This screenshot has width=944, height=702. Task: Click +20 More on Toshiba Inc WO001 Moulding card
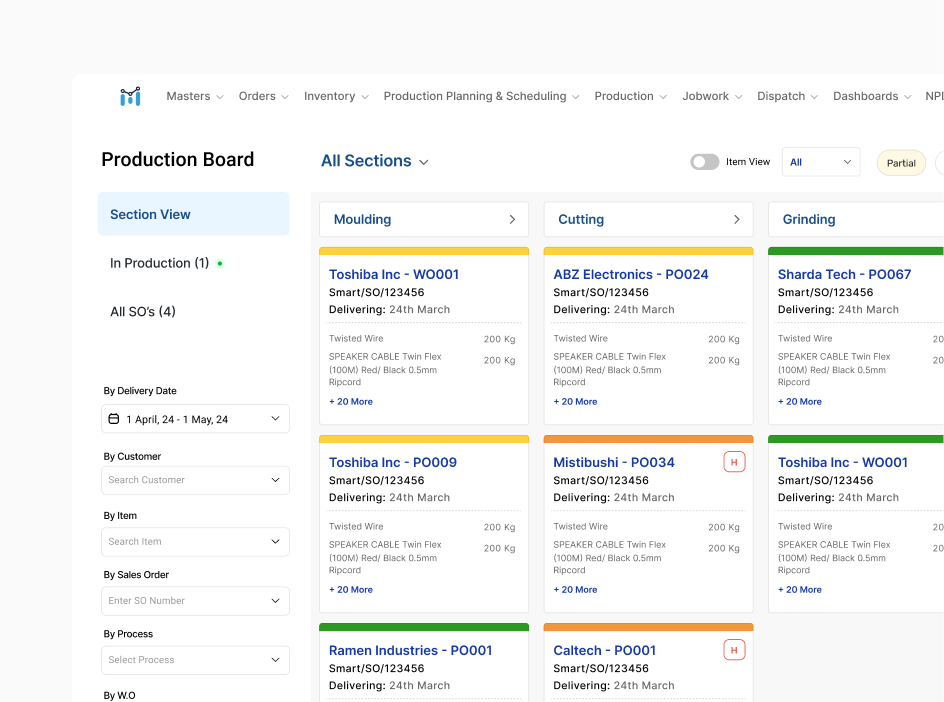click(x=351, y=402)
